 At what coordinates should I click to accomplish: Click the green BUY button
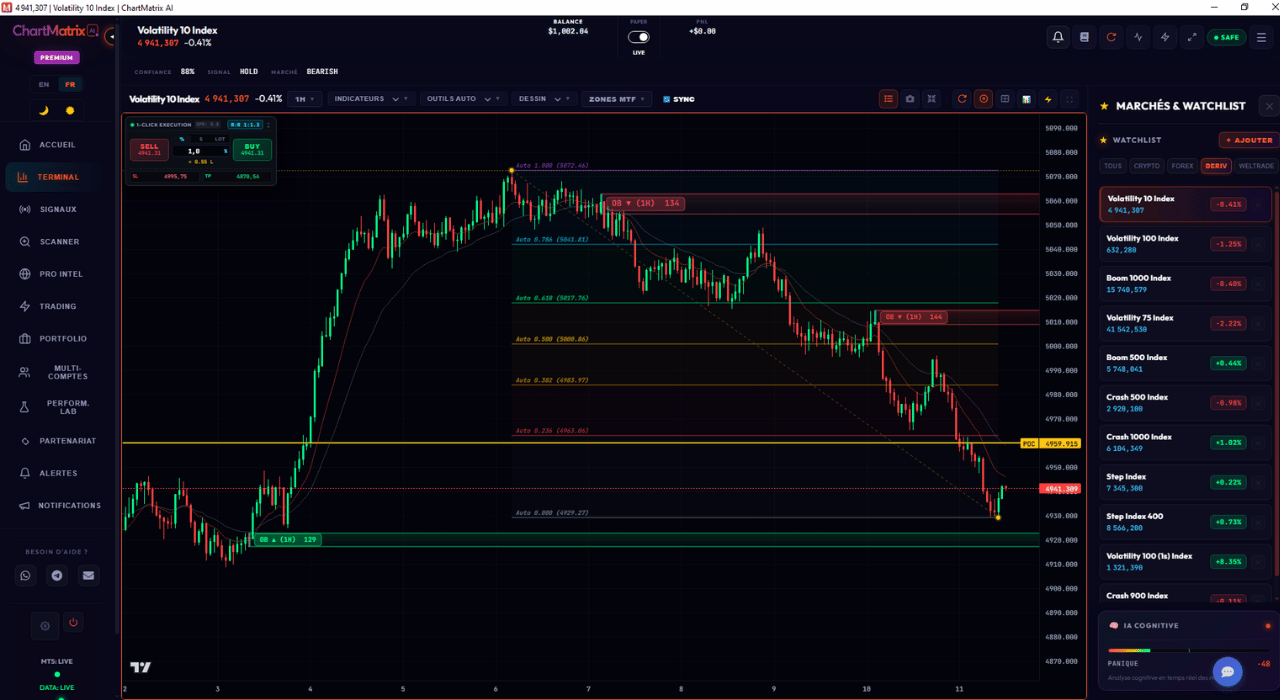[x=252, y=150]
